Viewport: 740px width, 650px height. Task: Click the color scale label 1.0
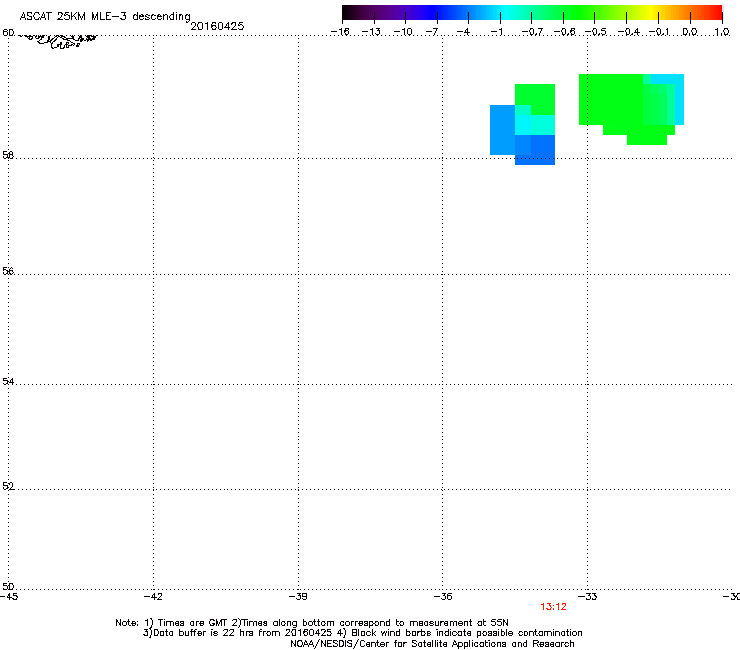point(722,32)
